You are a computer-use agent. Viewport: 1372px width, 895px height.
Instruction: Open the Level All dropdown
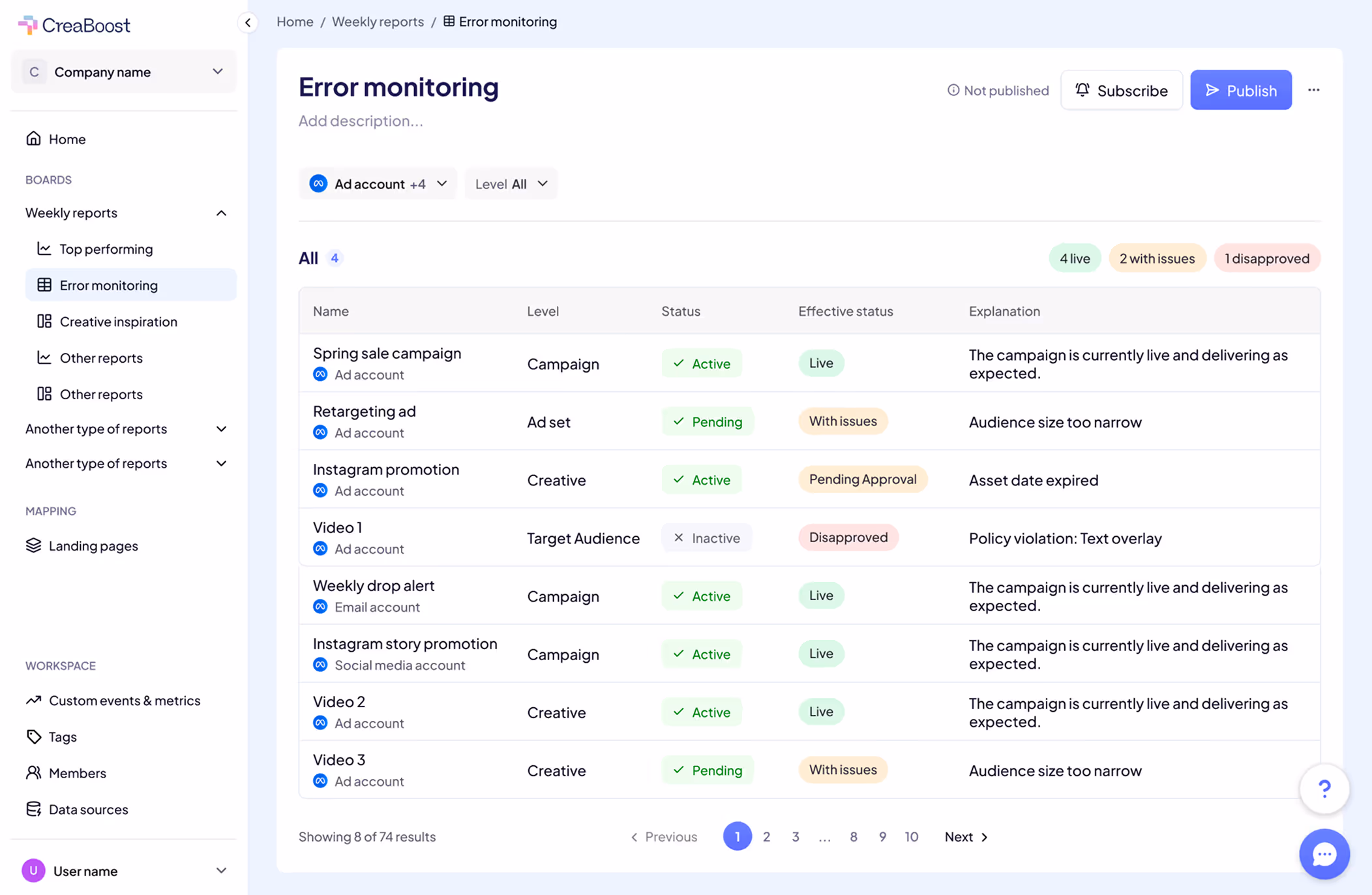(511, 184)
